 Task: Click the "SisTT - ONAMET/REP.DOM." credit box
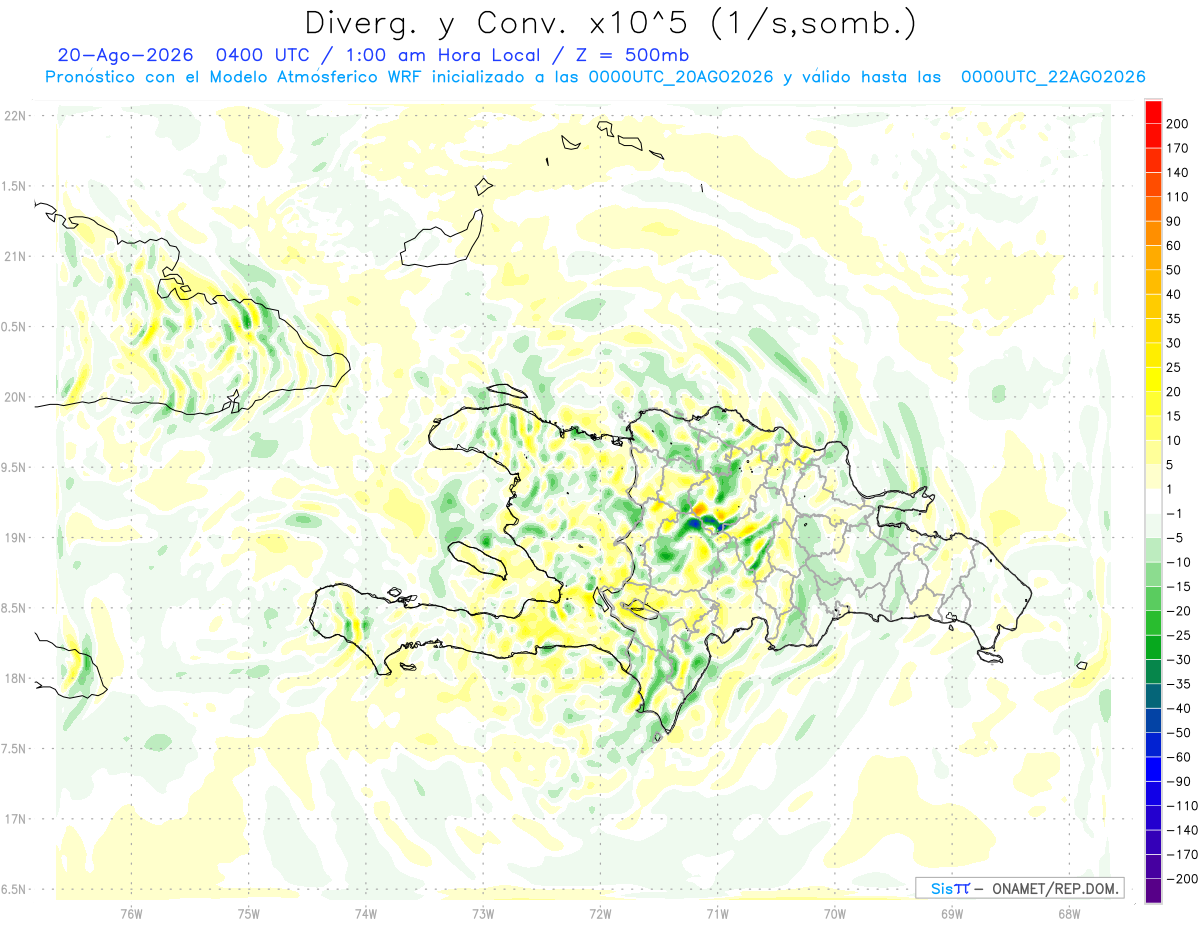coord(1019,888)
